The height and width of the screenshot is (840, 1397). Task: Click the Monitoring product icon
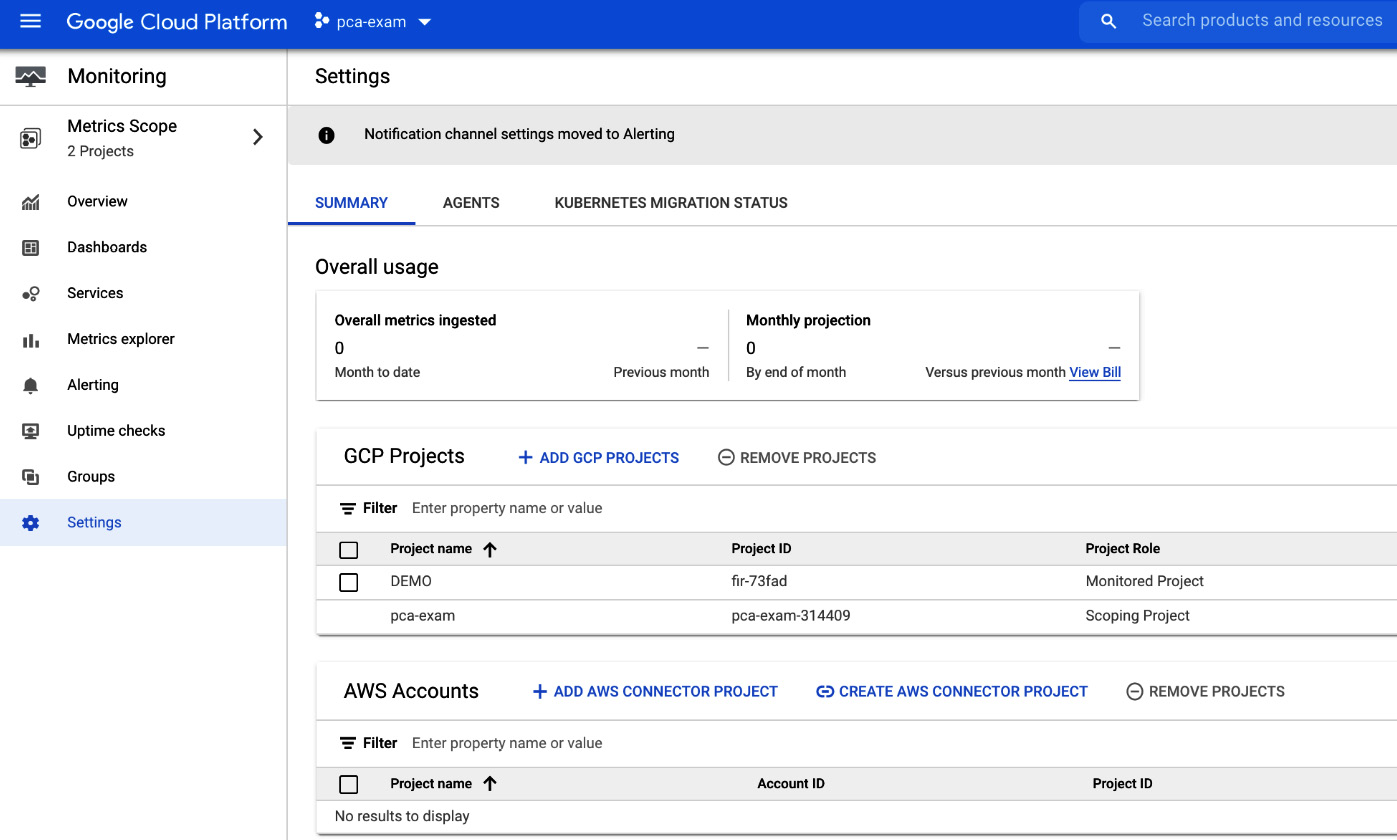tap(31, 77)
